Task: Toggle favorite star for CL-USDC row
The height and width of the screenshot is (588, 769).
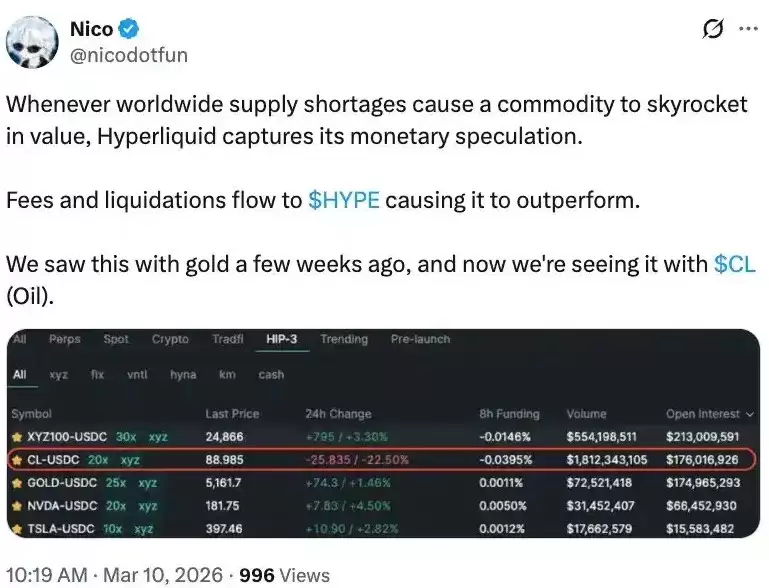Action: (16, 460)
